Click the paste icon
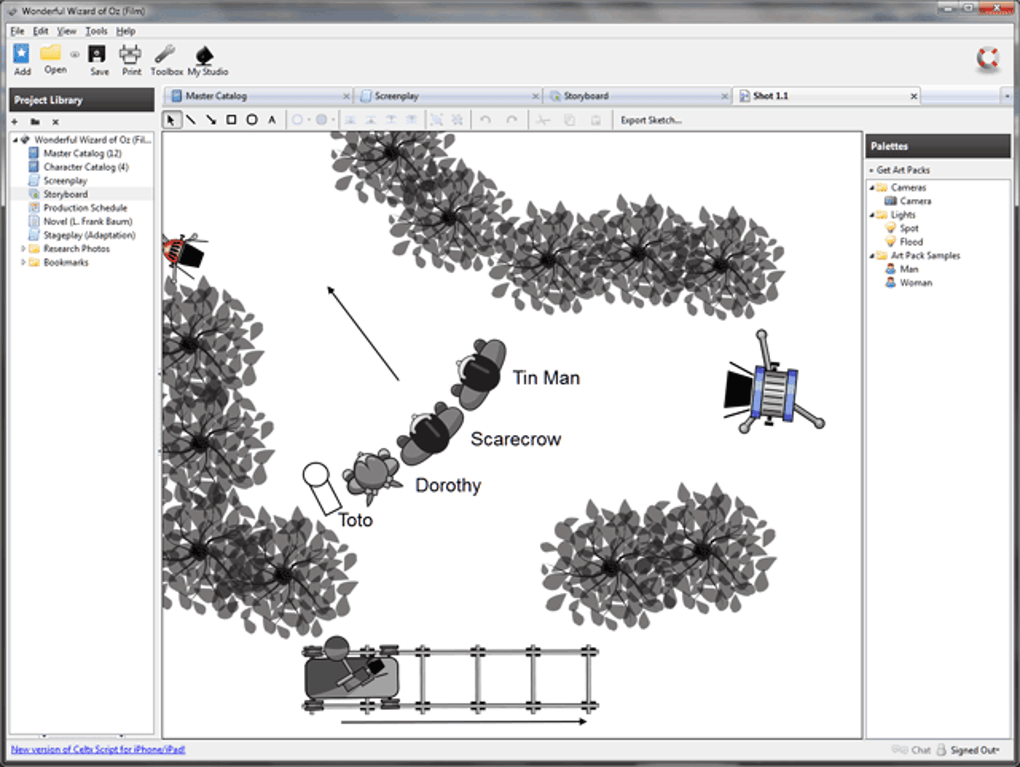Screen dimensions: 1020x767 point(595,120)
